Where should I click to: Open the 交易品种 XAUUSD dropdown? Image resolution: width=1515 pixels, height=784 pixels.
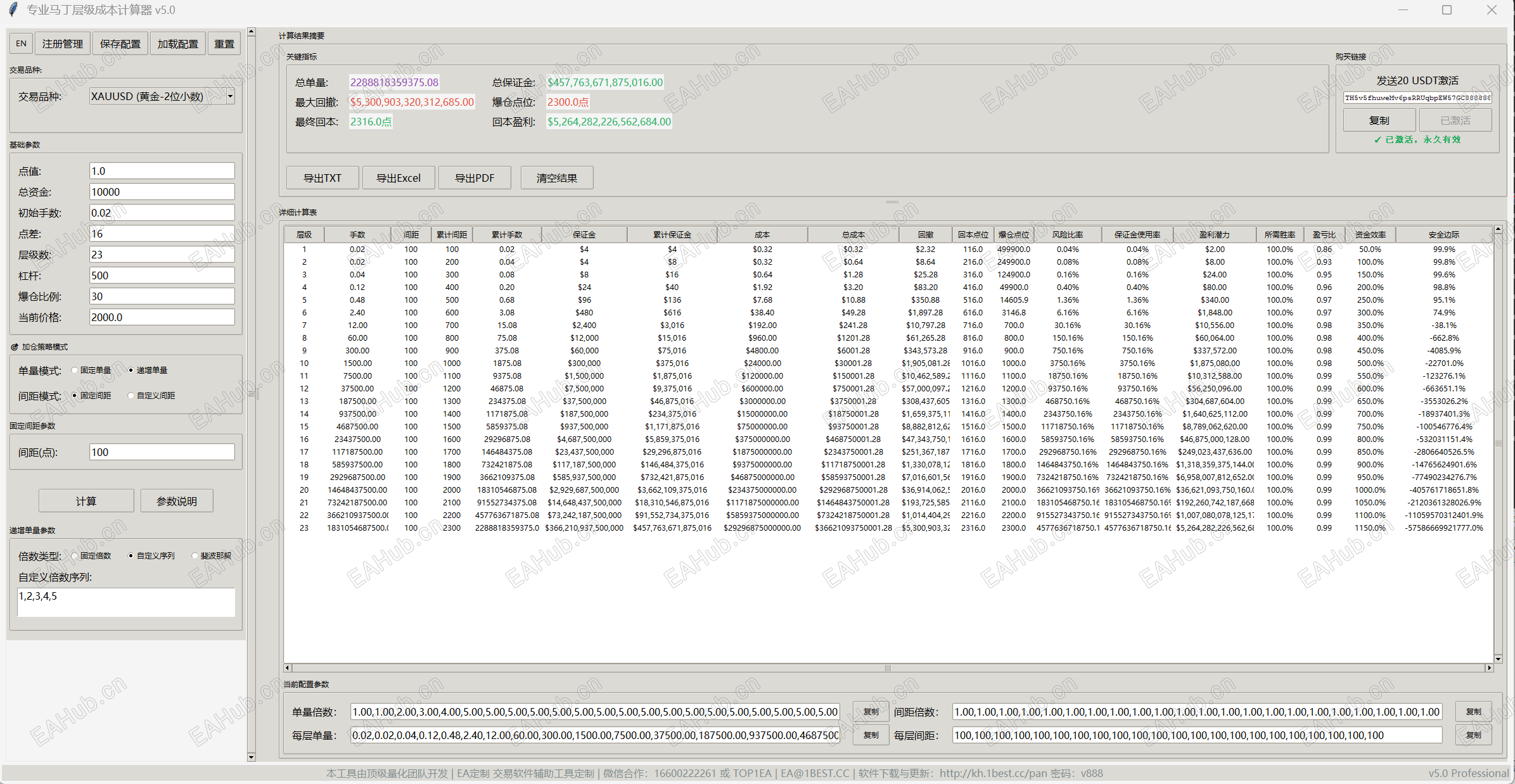pos(230,96)
